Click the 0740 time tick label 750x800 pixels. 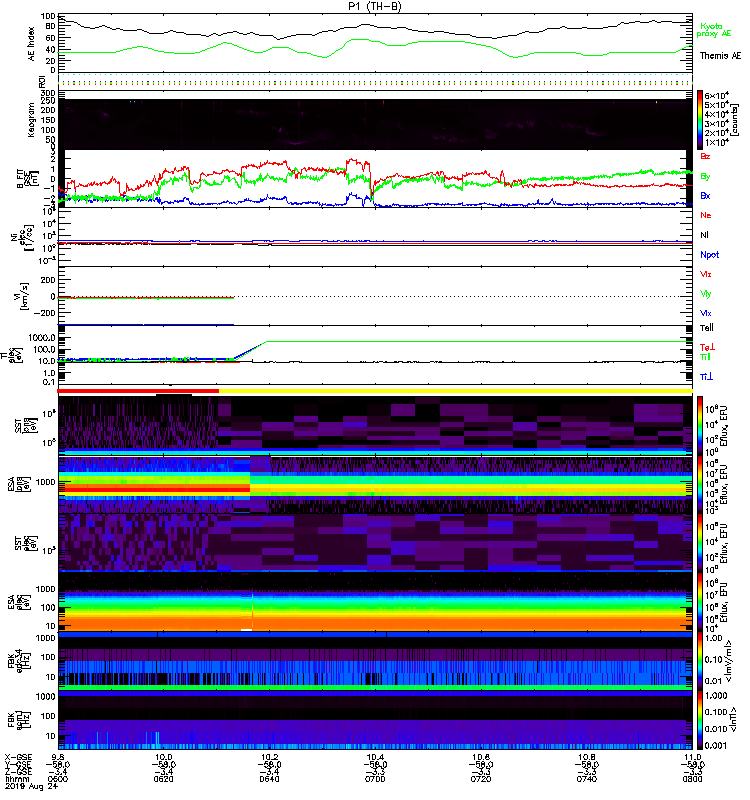pos(587,779)
